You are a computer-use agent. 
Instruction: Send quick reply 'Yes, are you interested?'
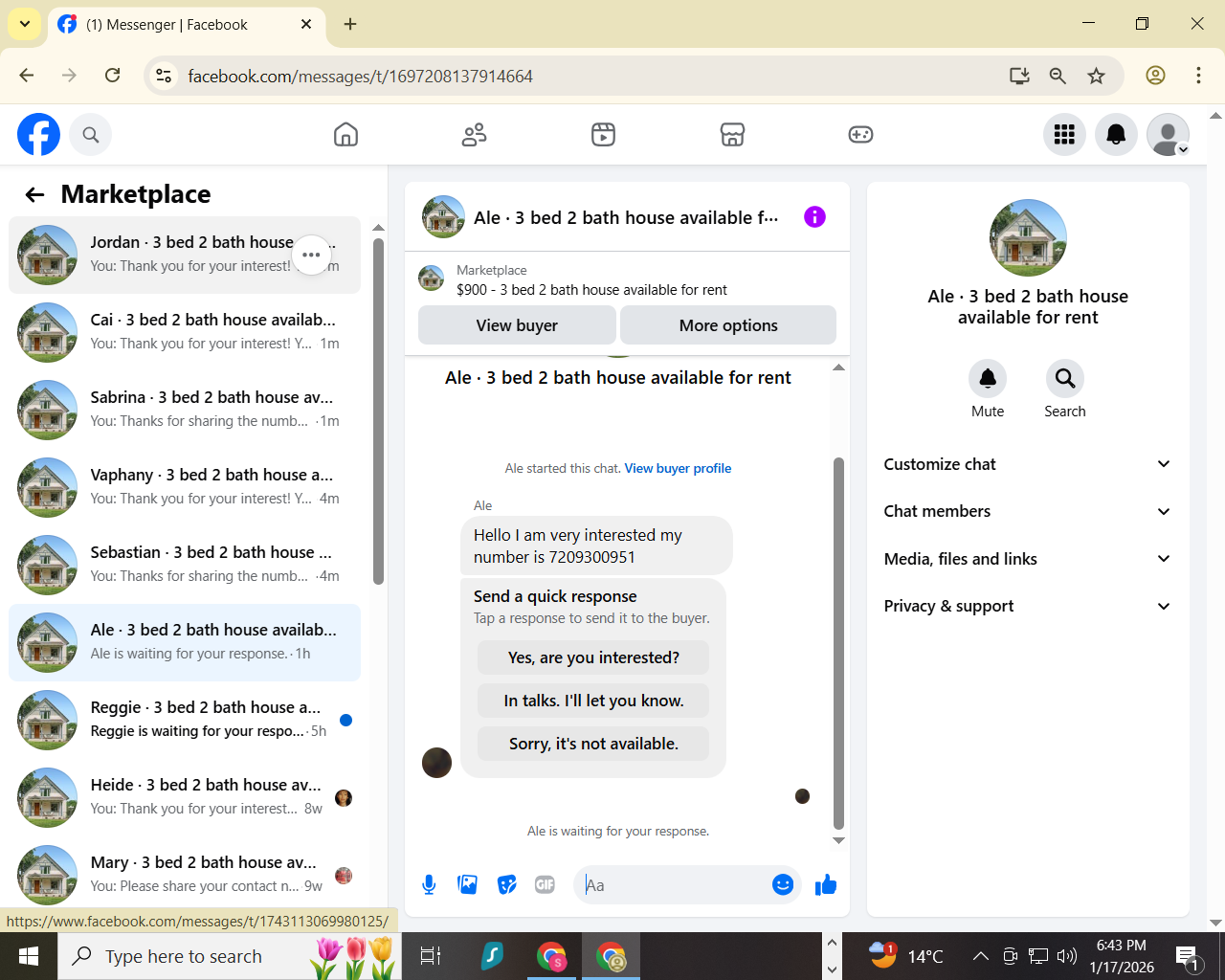(593, 657)
